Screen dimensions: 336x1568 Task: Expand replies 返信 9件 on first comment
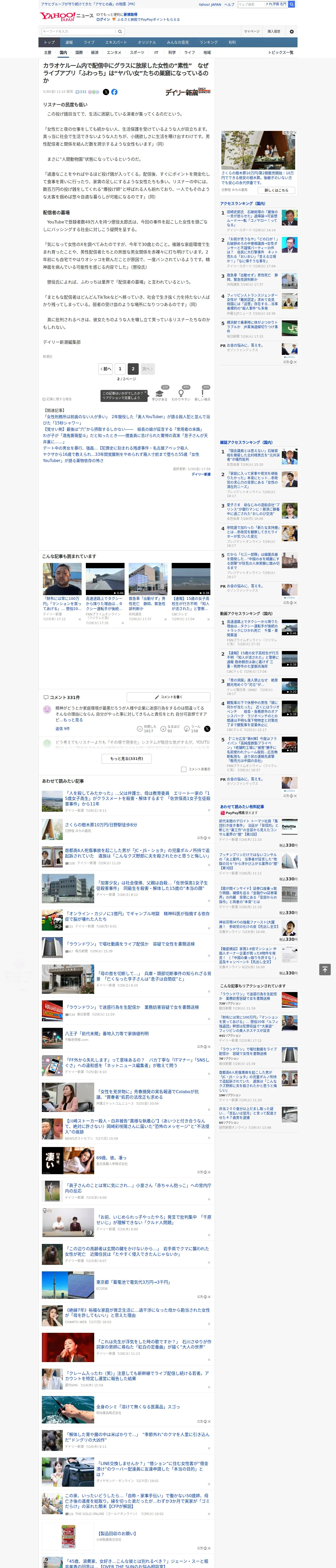pyautogui.click(x=62, y=729)
